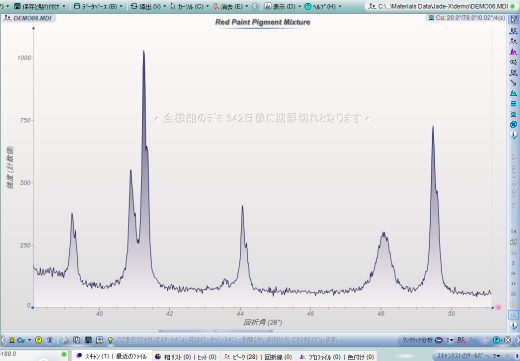Click the small left arrow before 表示 menu
The width and height of the screenshot is (520, 361).
pyautogui.click(x=255, y=6)
